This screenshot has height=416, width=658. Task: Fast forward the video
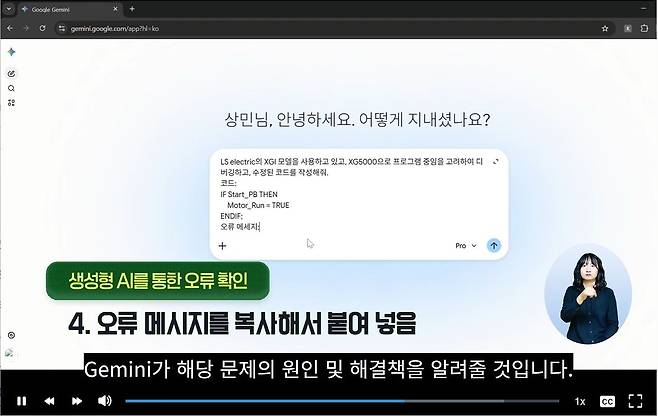tap(77, 401)
